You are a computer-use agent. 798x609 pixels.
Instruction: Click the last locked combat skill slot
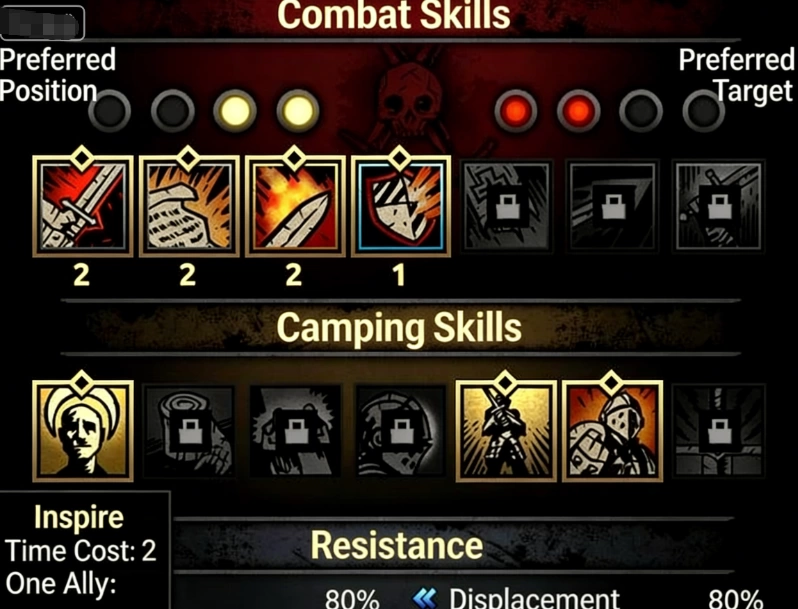(x=719, y=206)
